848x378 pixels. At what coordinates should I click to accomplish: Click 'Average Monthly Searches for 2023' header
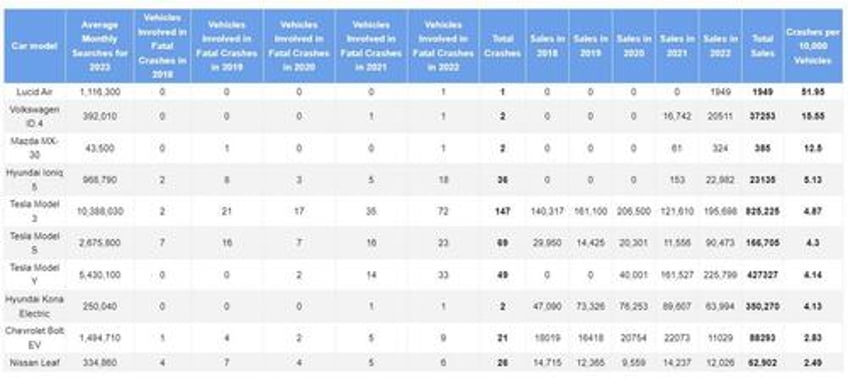(100, 47)
